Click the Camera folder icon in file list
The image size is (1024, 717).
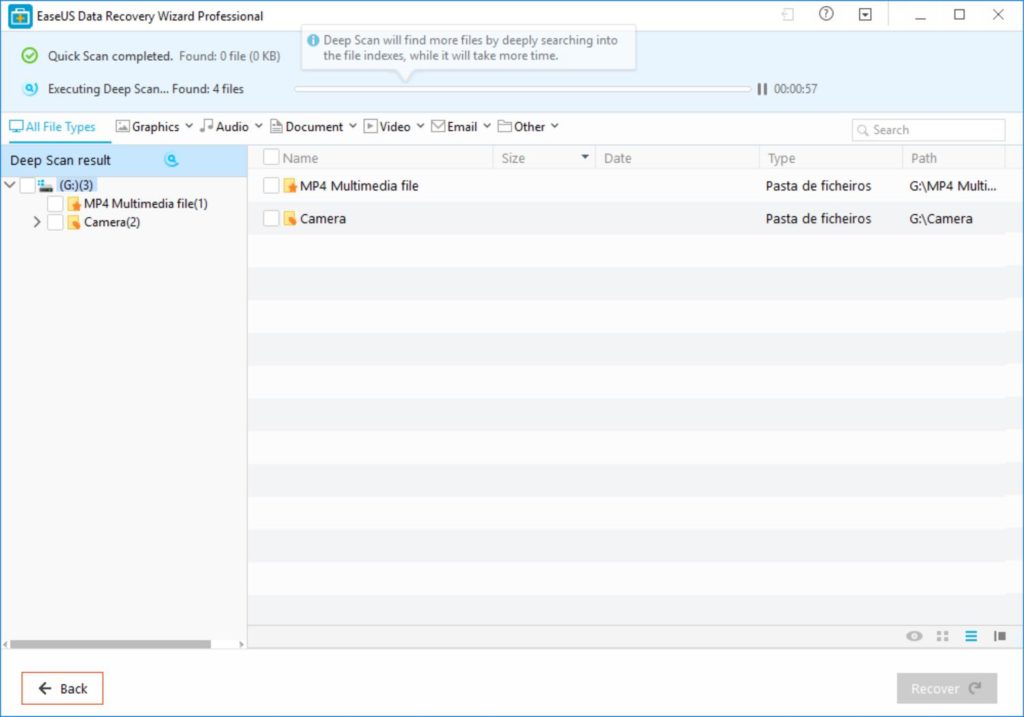click(x=290, y=219)
